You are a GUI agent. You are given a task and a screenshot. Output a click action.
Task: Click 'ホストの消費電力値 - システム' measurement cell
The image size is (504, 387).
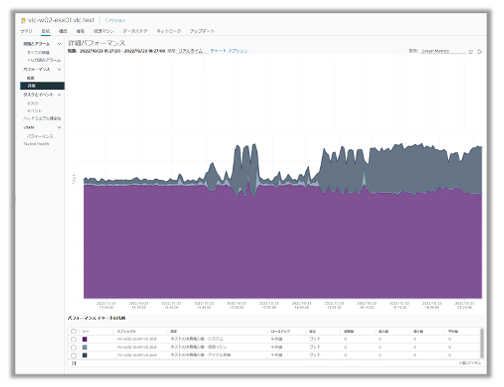[x=197, y=339]
